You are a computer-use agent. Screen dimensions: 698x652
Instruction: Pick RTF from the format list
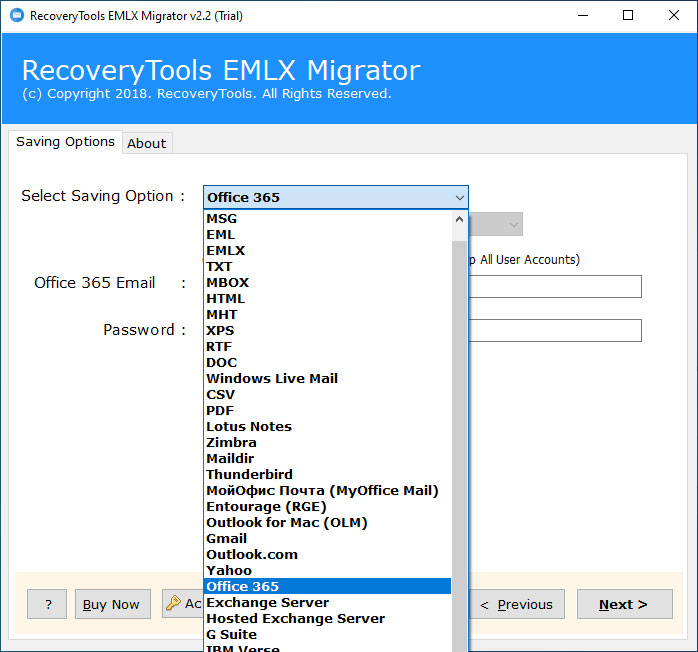point(327,347)
